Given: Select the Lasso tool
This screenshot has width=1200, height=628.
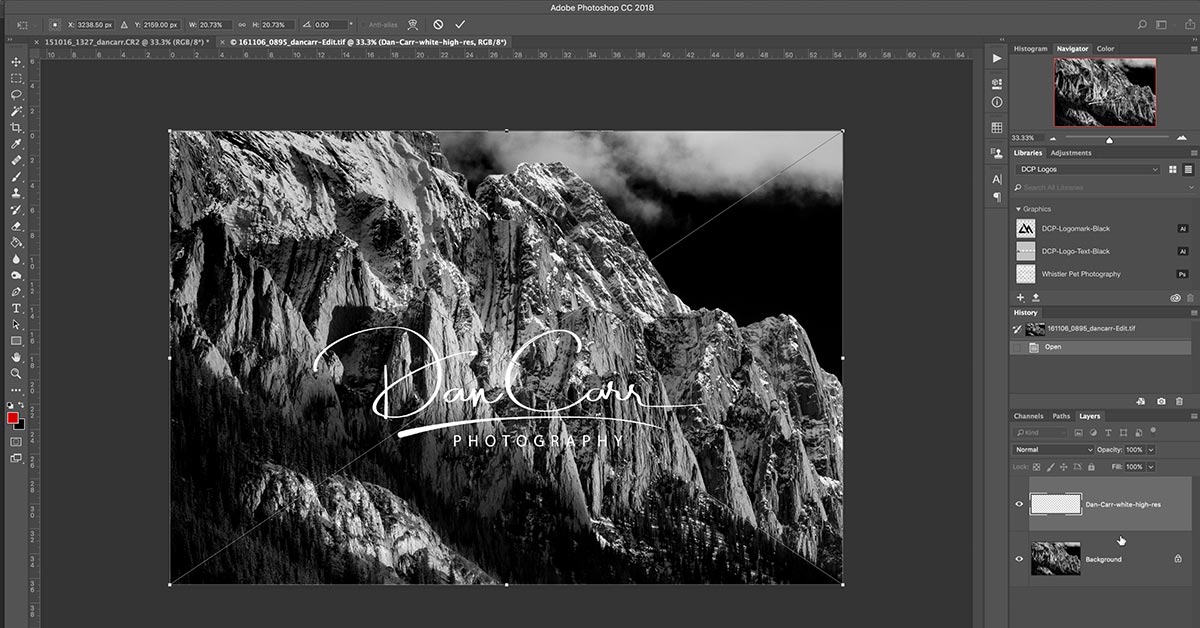Looking at the screenshot, I should pos(16,94).
